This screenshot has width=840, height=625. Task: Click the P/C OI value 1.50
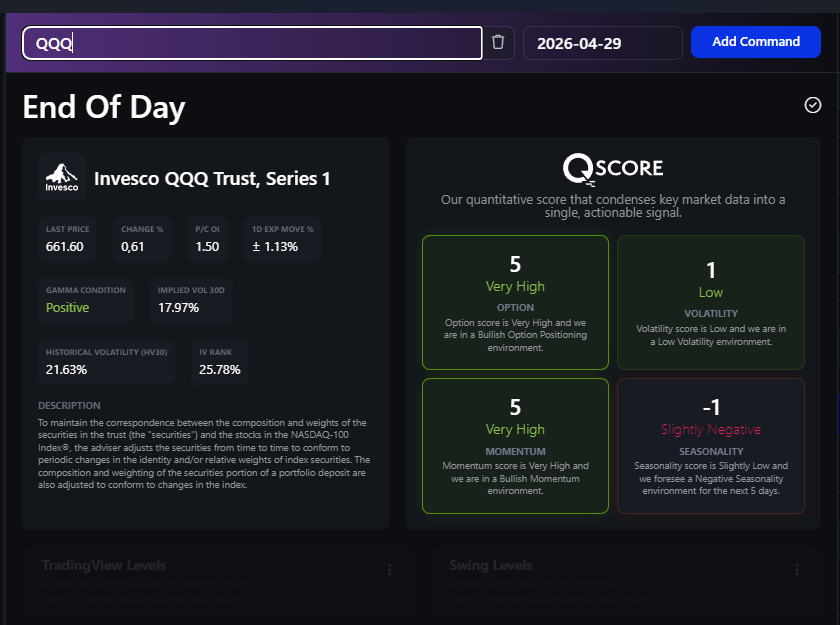(x=207, y=247)
